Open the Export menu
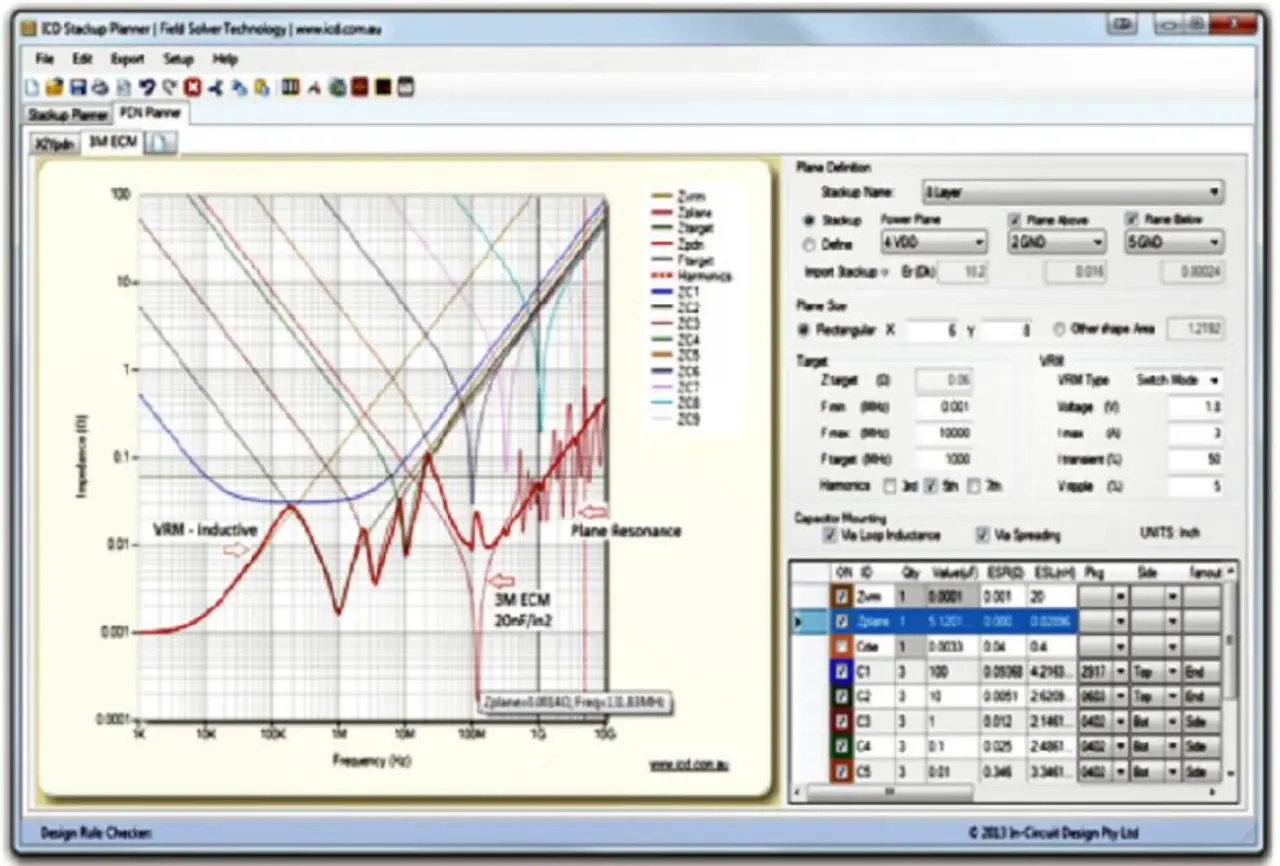Screen dimensions: 1280x866 pos(128,59)
